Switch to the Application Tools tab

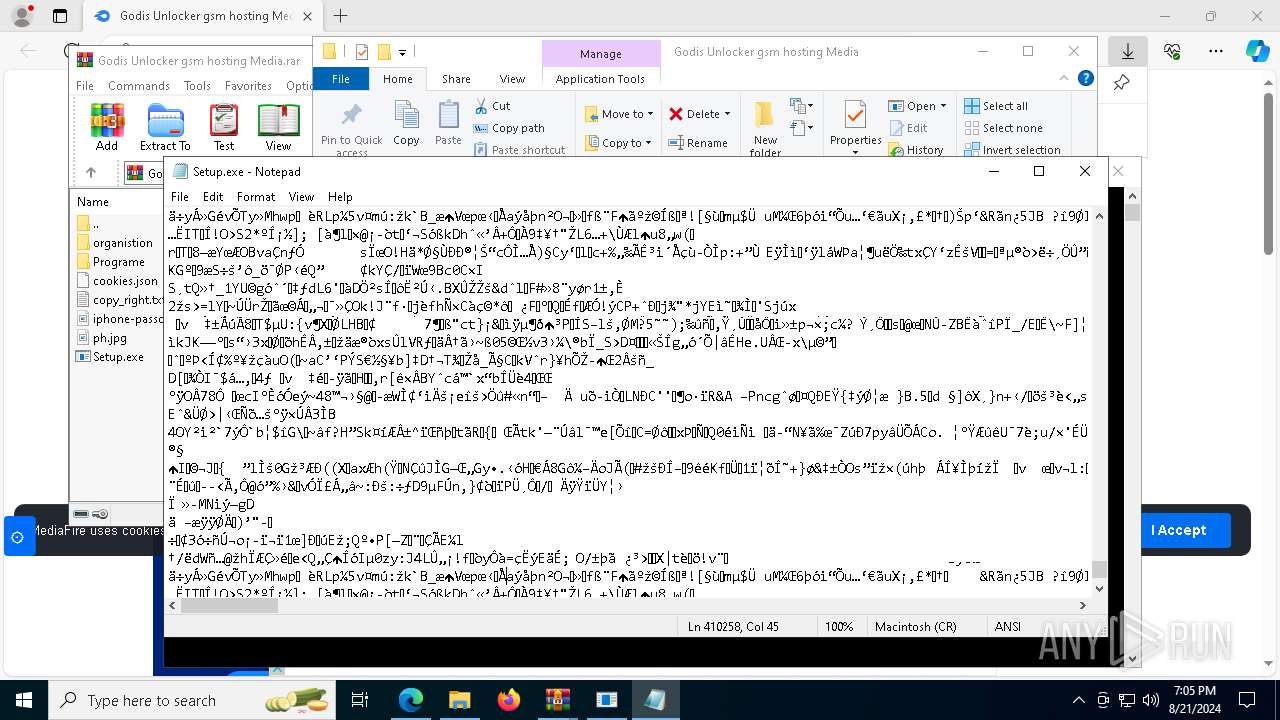tap(600, 79)
